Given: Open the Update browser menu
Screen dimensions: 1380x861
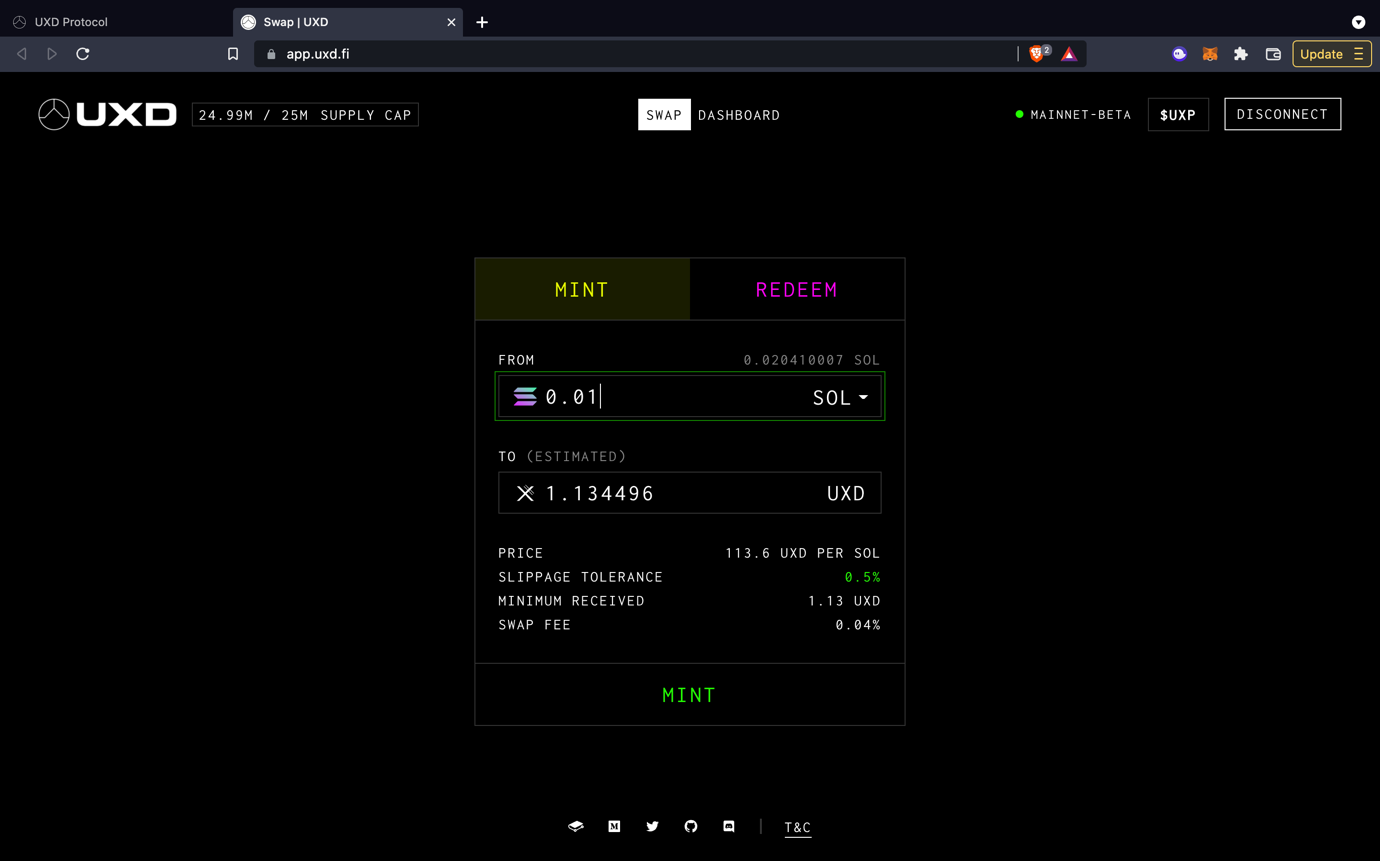Looking at the screenshot, I should [x=1332, y=54].
